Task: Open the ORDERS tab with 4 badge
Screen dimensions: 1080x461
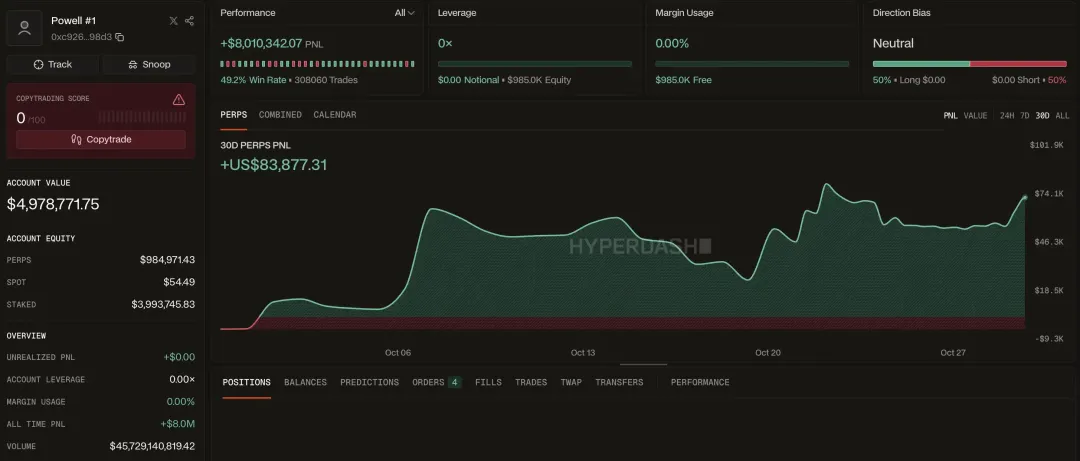Action: click(x=437, y=382)
